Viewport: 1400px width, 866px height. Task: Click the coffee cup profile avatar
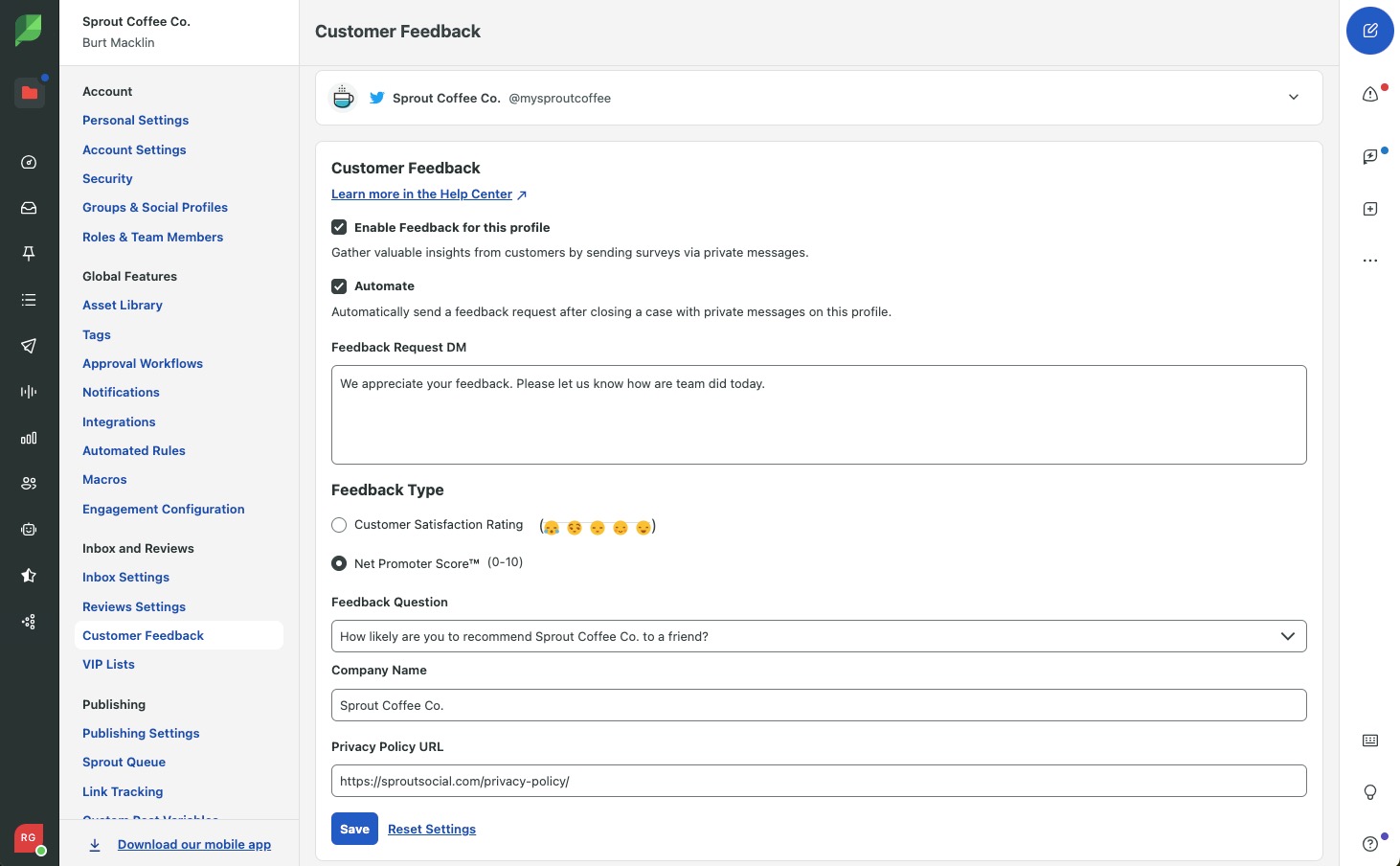pyautogui.click(x=343, y=98)
